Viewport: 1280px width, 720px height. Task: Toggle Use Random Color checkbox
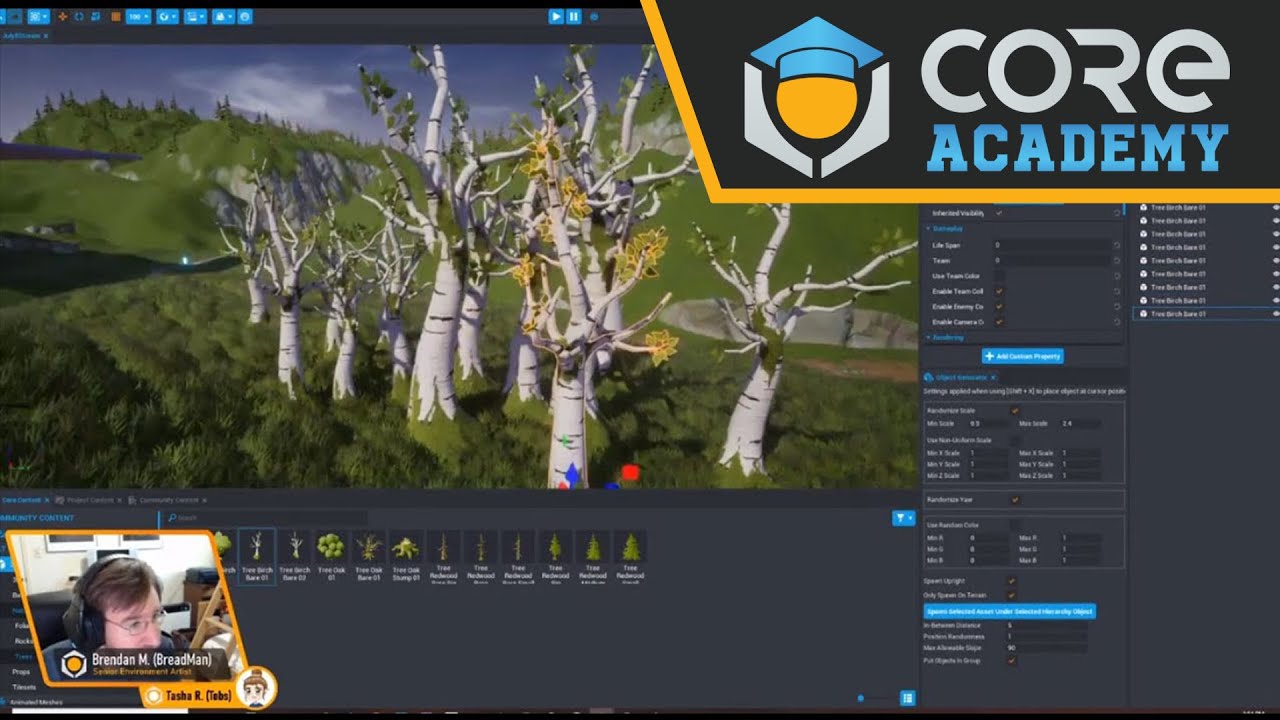1015,525
